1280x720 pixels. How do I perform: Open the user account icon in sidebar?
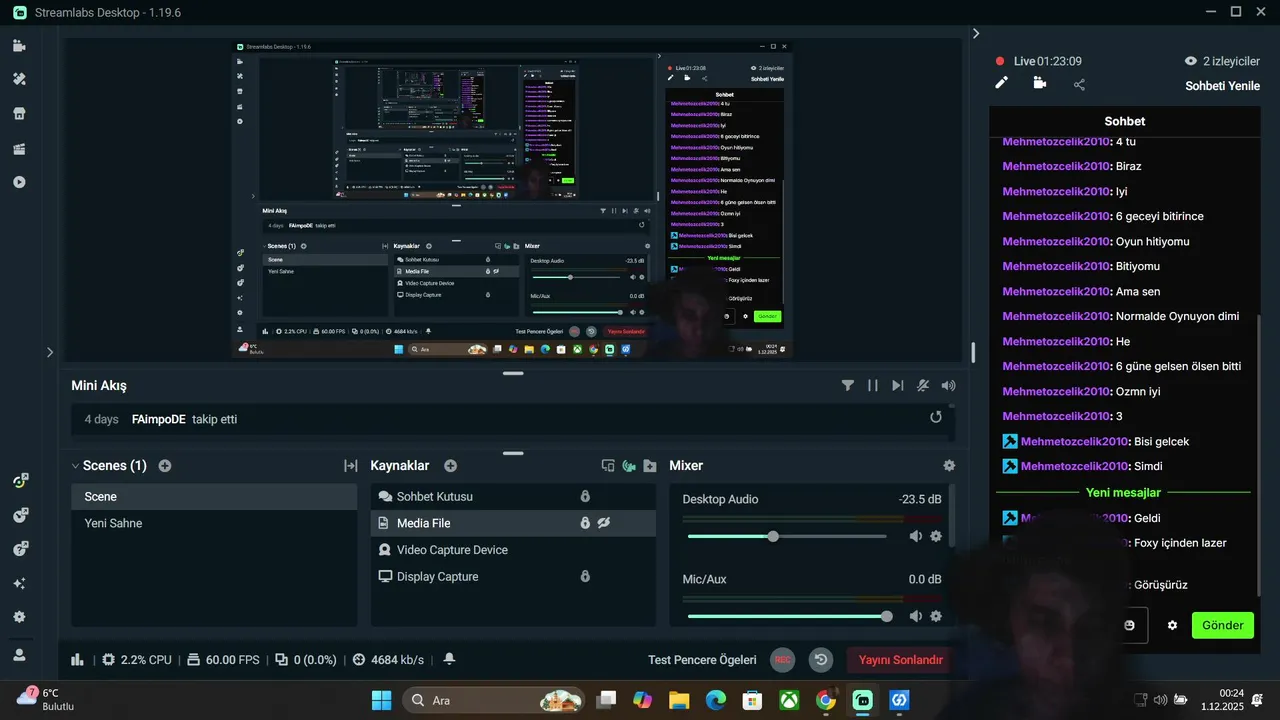coord(19,654)
